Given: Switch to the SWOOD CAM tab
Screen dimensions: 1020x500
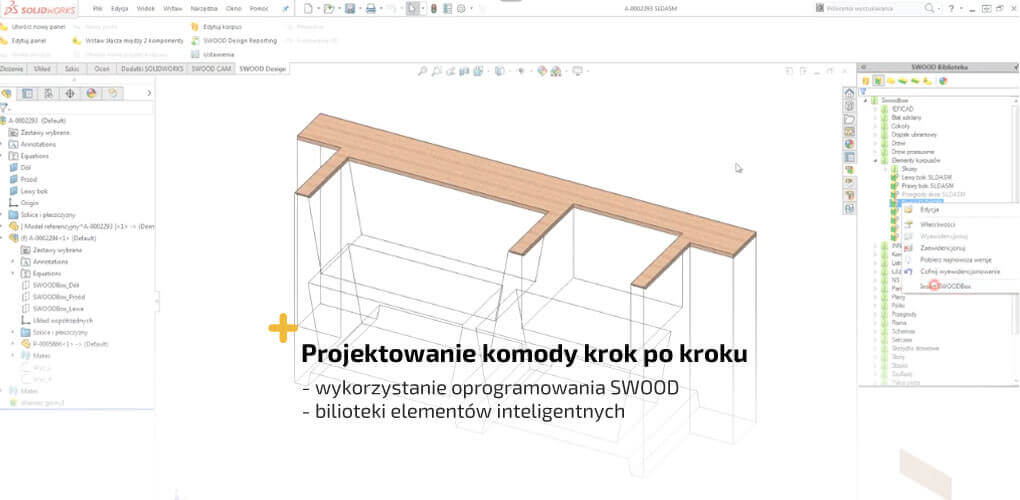Looking at the screenshot, I should (x=211, y=69).
